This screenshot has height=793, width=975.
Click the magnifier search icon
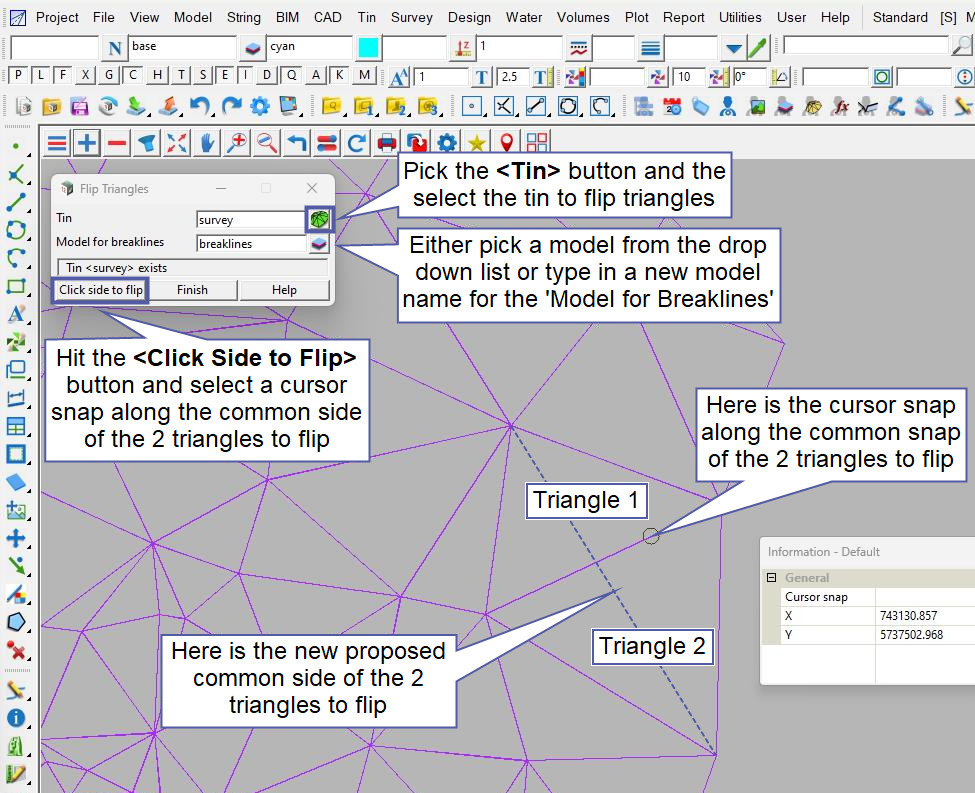pos(961,45)
